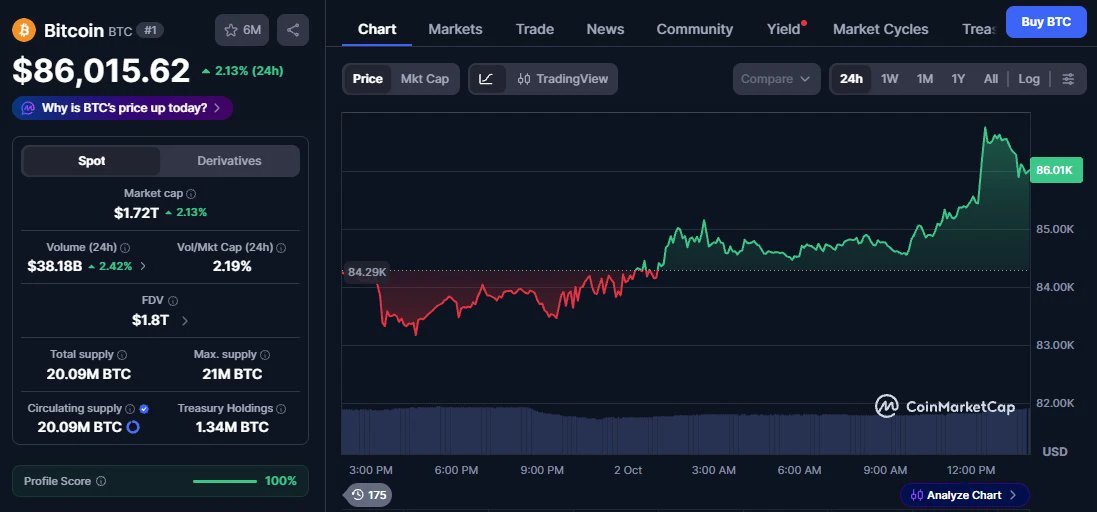Screen dimensions: 1097x512
Task: Open the News tab
Action: pos(605,29)
